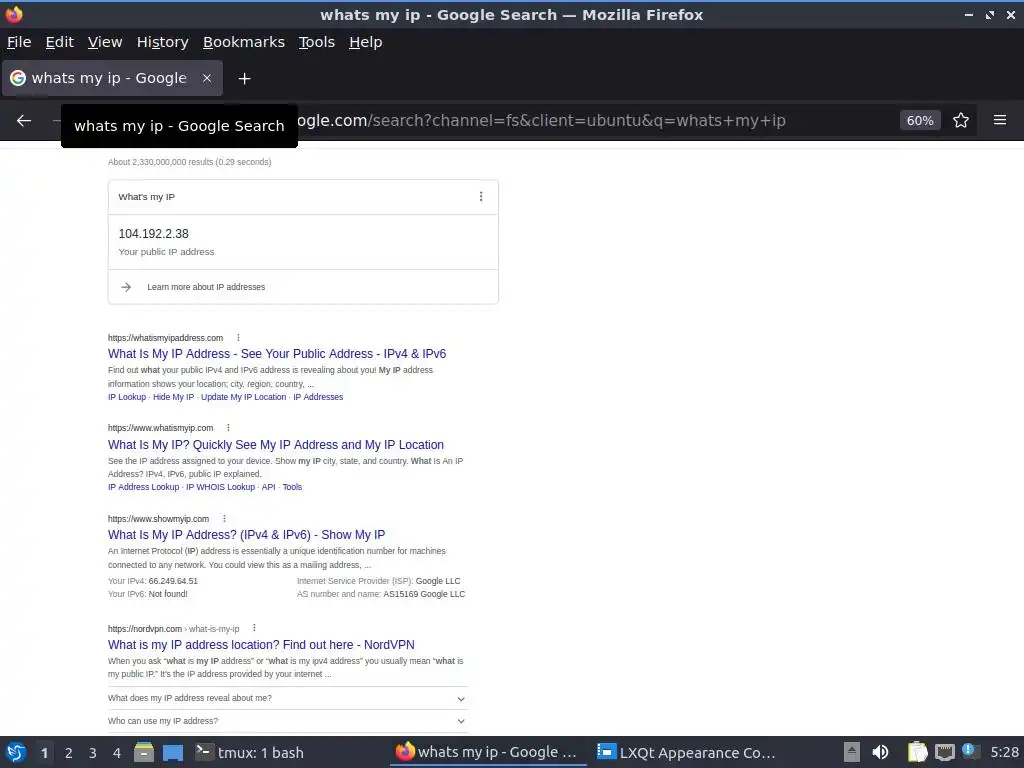Image resolution: width=1024 pixels, height=768 pixels.
Task: Open the network connection tray icon
Action: pyautogui.click(x=944, y=753)
